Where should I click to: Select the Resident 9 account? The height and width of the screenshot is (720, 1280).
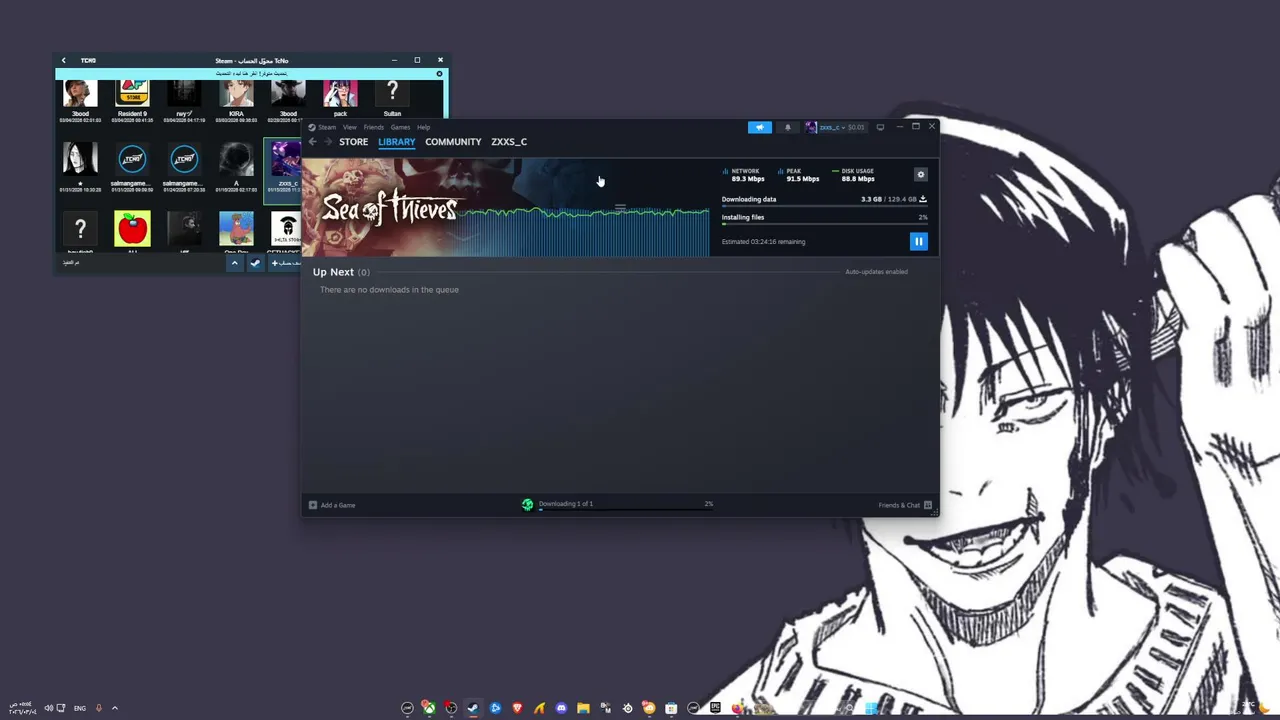132,101
